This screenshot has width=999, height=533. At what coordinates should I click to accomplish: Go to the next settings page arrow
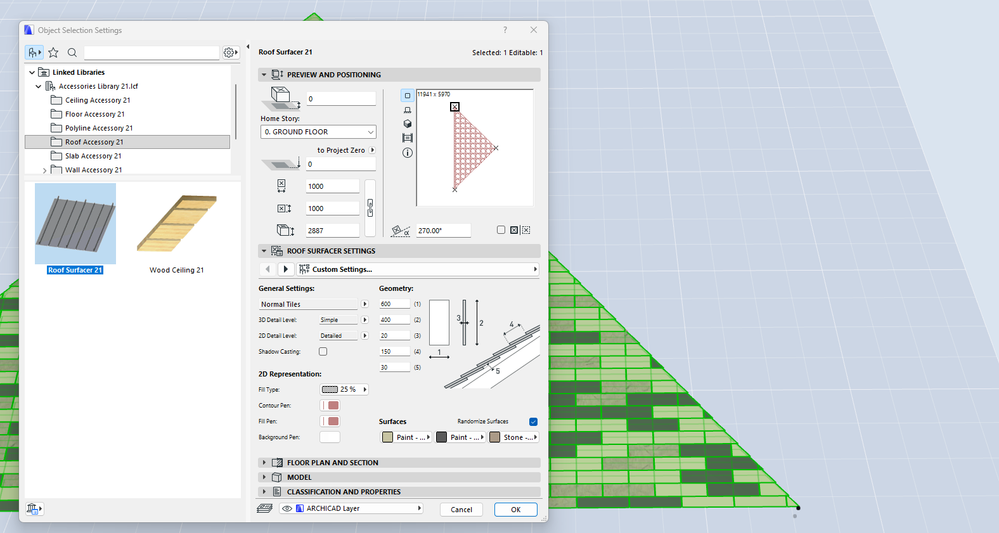point(285,269)
